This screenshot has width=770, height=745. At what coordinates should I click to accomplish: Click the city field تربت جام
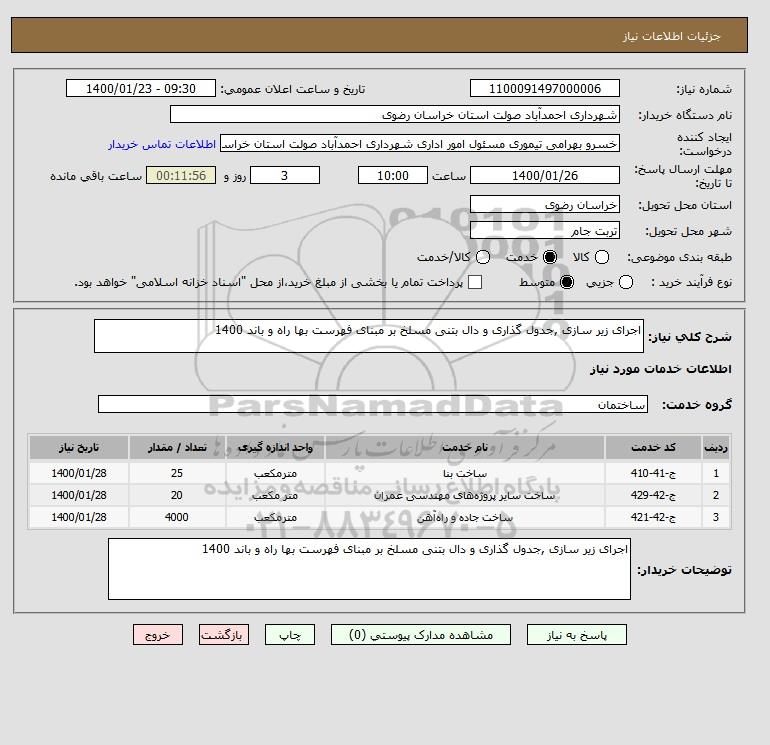545,230
